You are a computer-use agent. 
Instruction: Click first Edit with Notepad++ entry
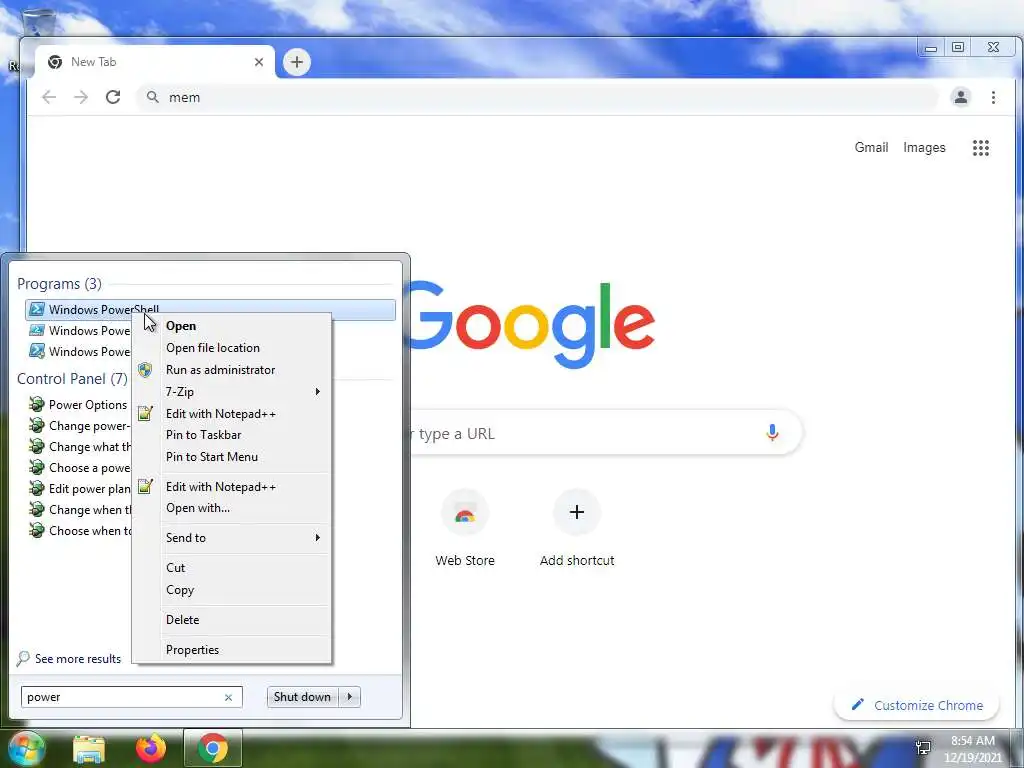pyautogui.click(x=232, y=414)
